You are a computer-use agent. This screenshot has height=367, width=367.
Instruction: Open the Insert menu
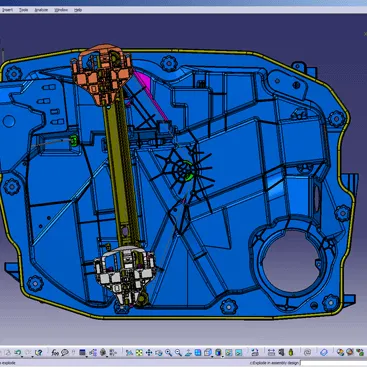tap(7, 10)
